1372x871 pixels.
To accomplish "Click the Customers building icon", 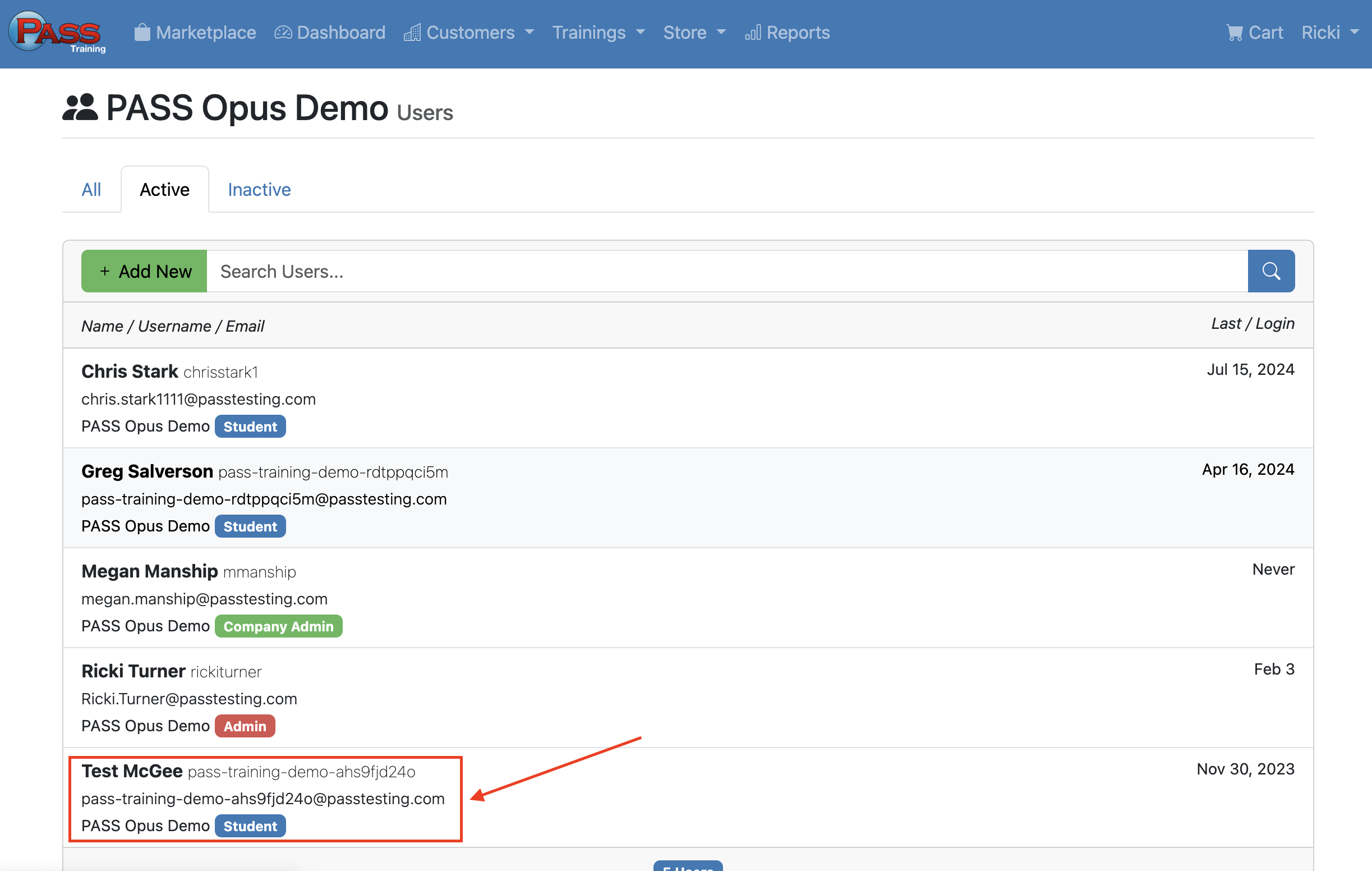I will point(412,33).
